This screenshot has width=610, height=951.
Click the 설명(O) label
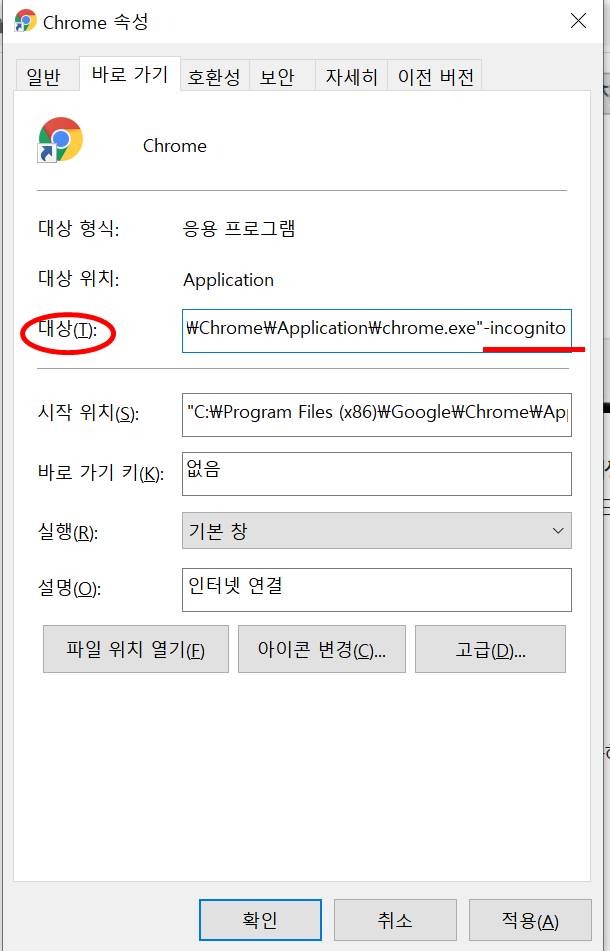pos(69,588)
